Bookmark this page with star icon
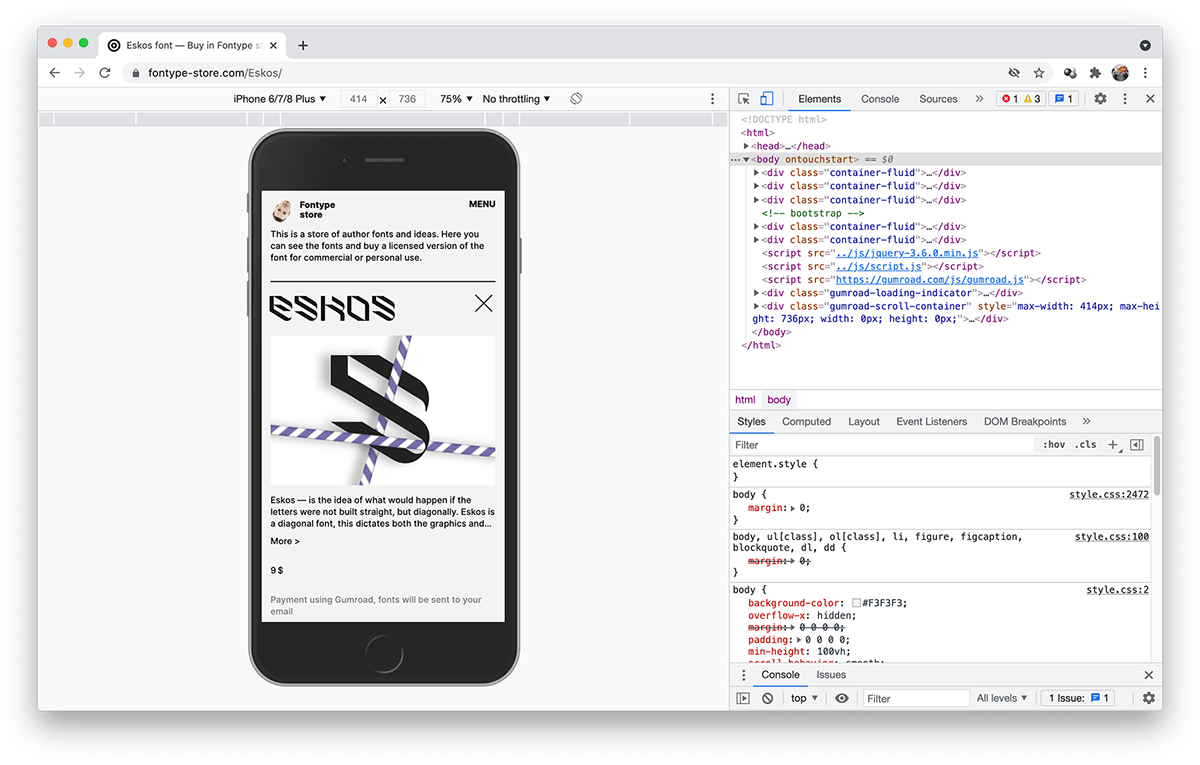Image resolution: width=1200 pixels, height=765 pixels. (x=1039, y=73)
